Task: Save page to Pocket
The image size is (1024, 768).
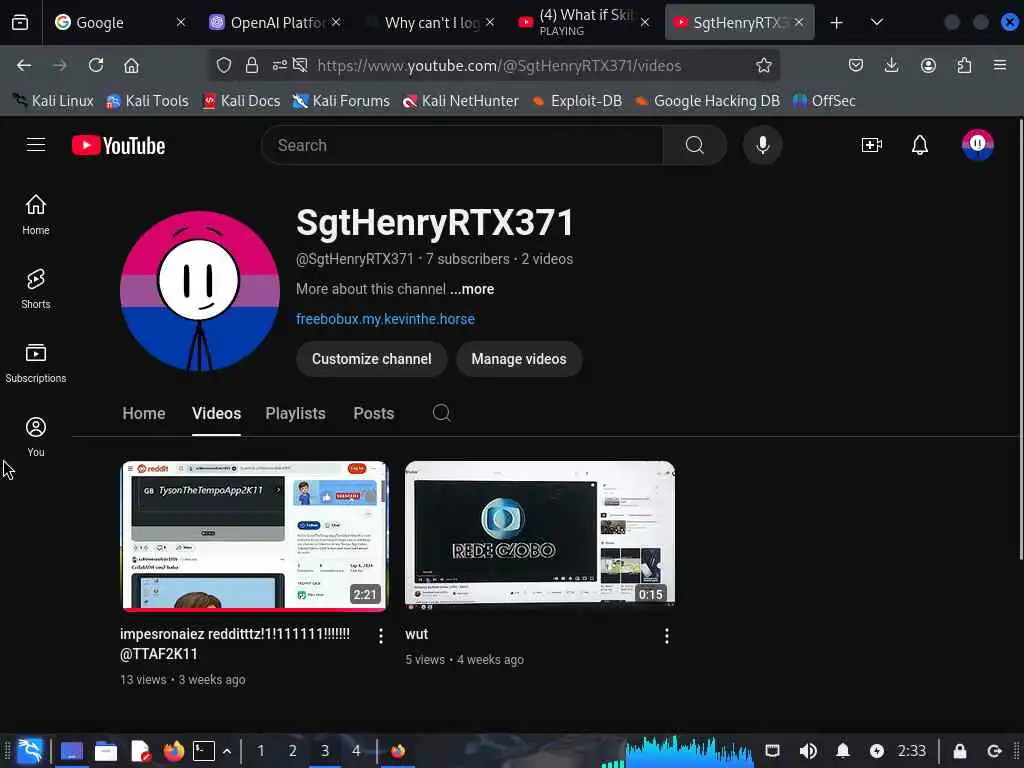Action: (x=856, y=65)
